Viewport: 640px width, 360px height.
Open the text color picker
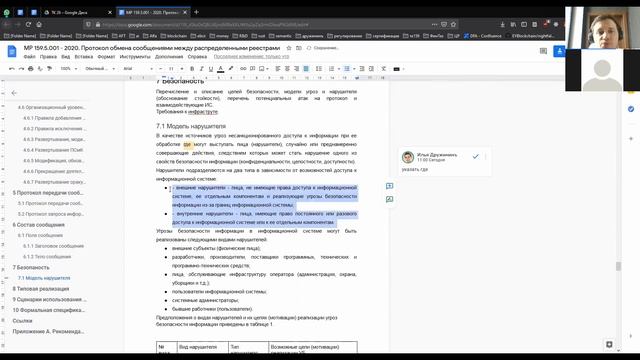(220, 69)
